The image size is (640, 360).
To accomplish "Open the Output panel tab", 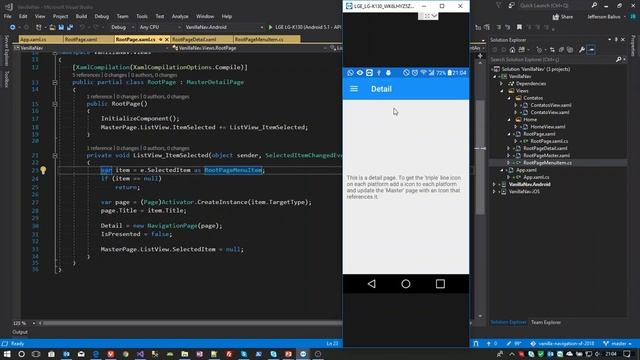I will click(20, 332).
